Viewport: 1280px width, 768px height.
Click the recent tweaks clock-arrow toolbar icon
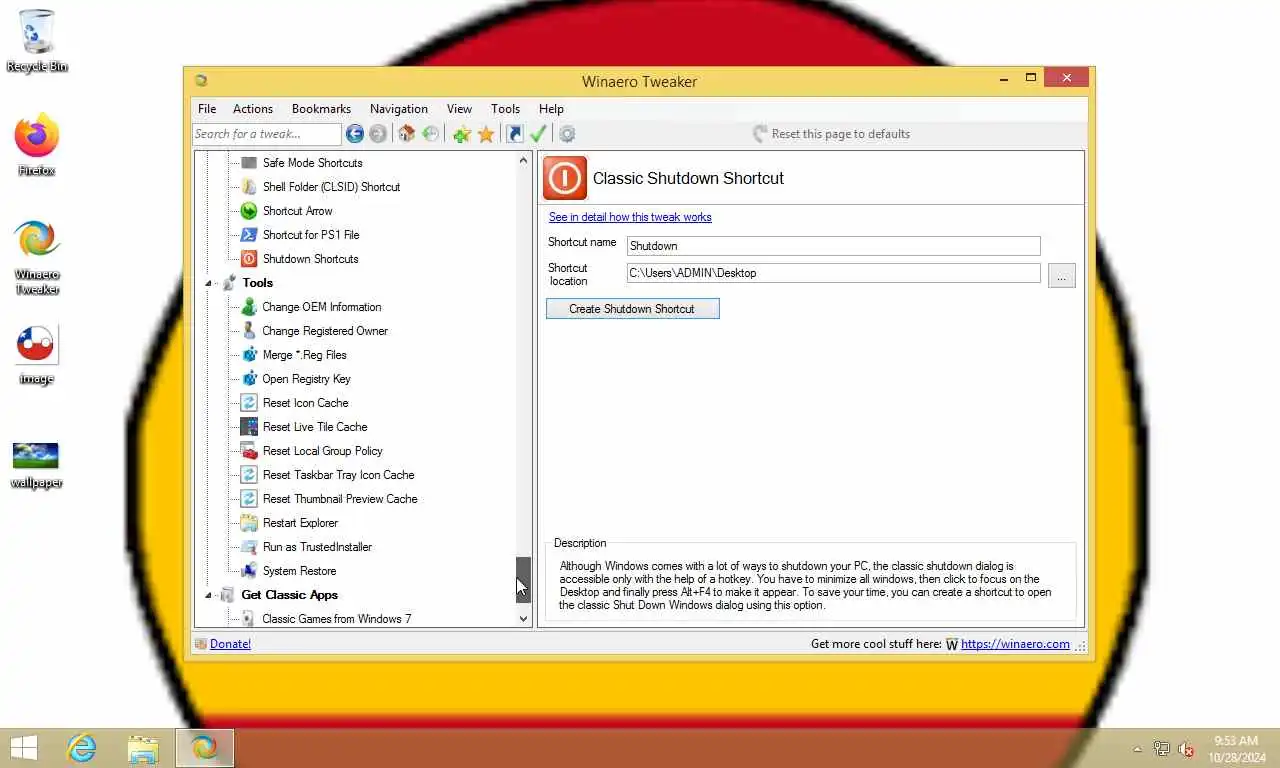pos(431,134)
